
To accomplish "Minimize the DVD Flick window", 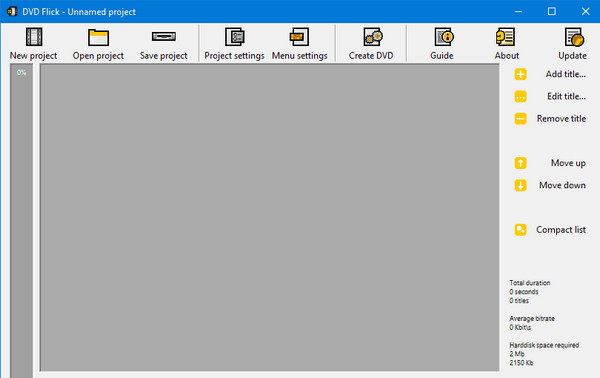I will pos(518,11).
